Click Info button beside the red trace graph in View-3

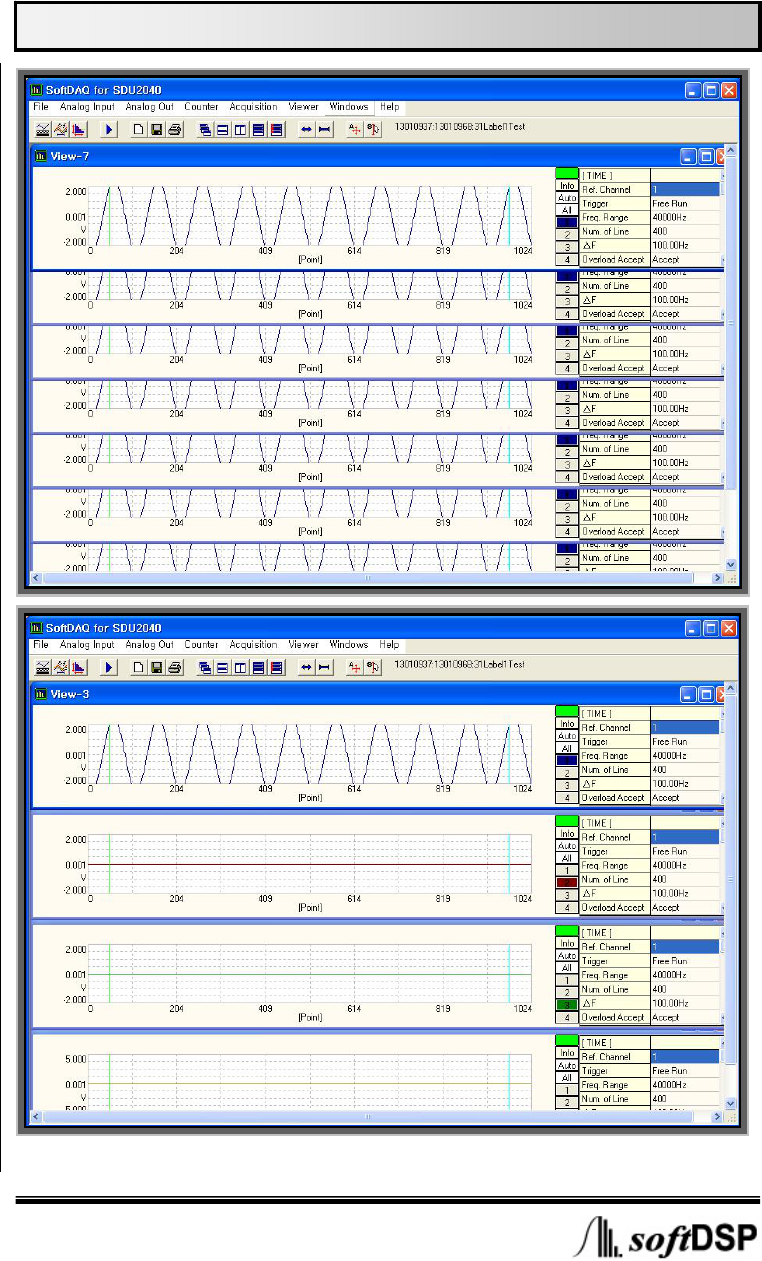pos(567,834)
